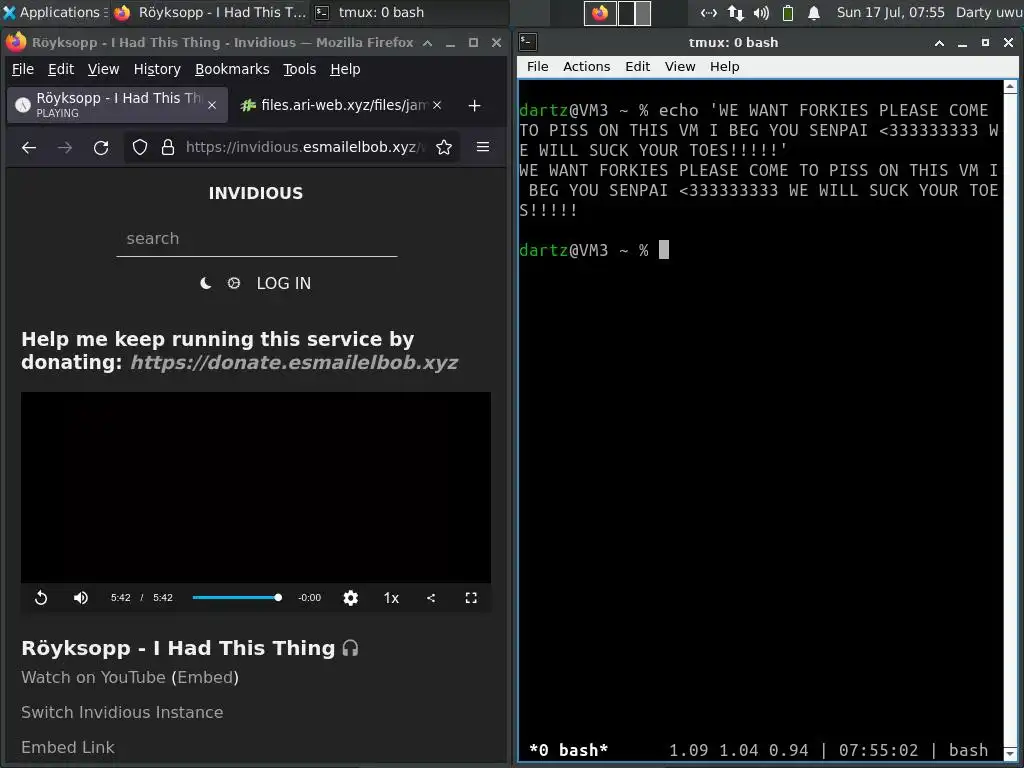
Task: Open the up-down network arrows tray icon
Action: 736,12
